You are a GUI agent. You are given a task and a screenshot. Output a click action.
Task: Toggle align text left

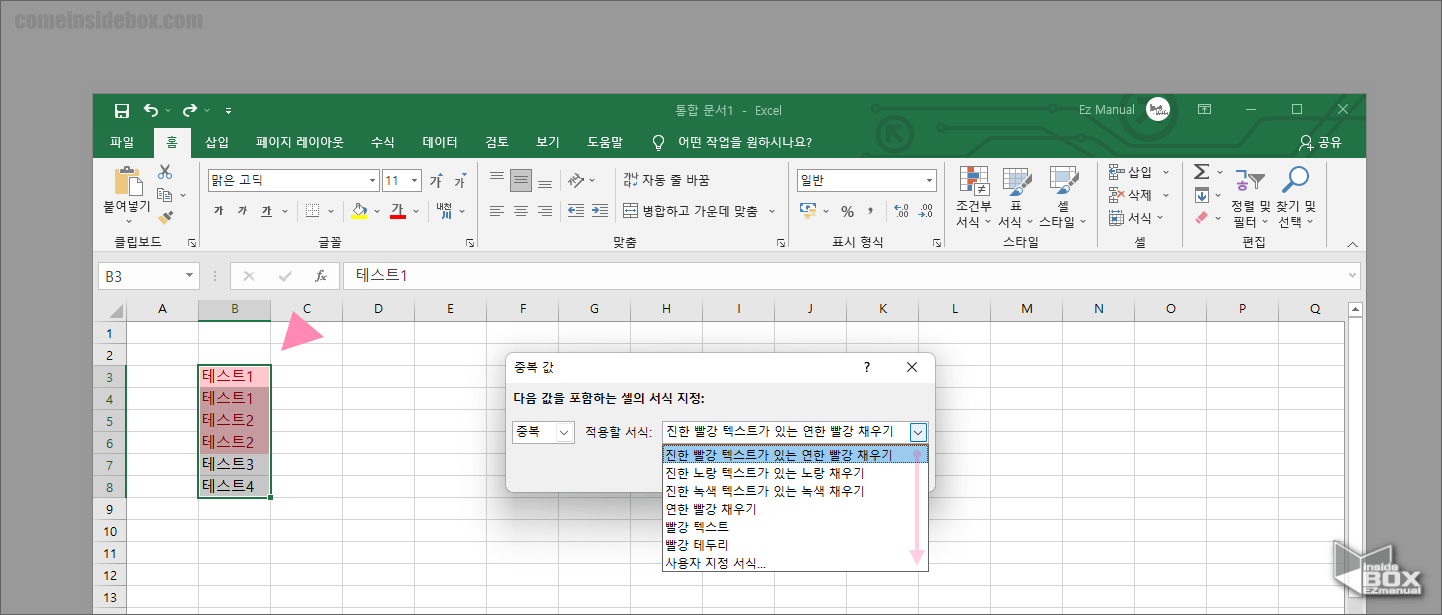(x=497, y=211)
